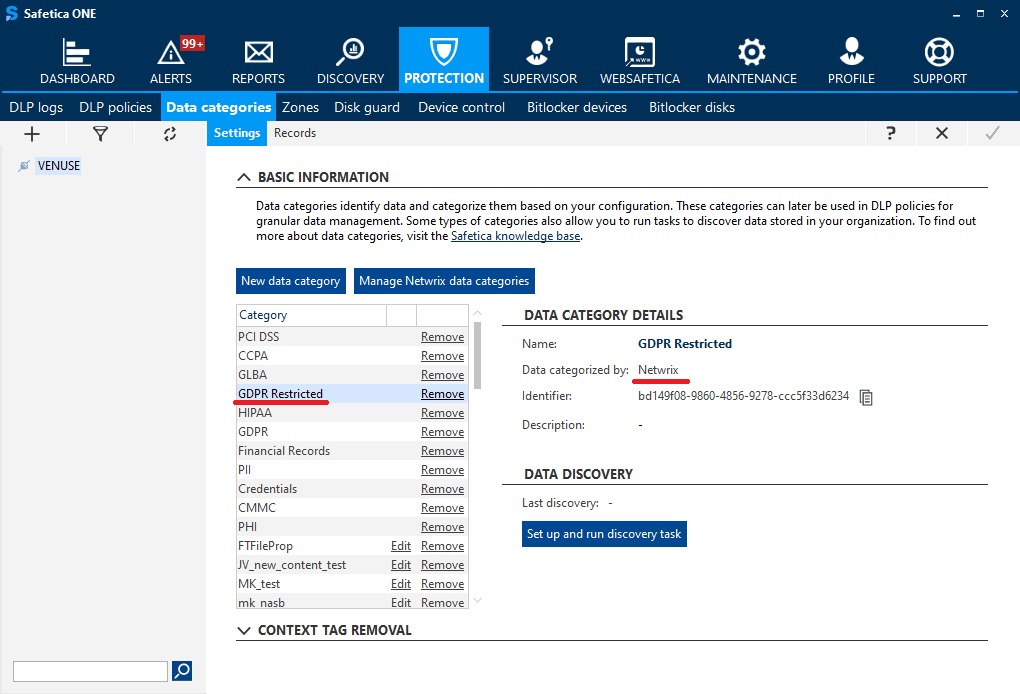Select the Settings sub-tab

237,133
